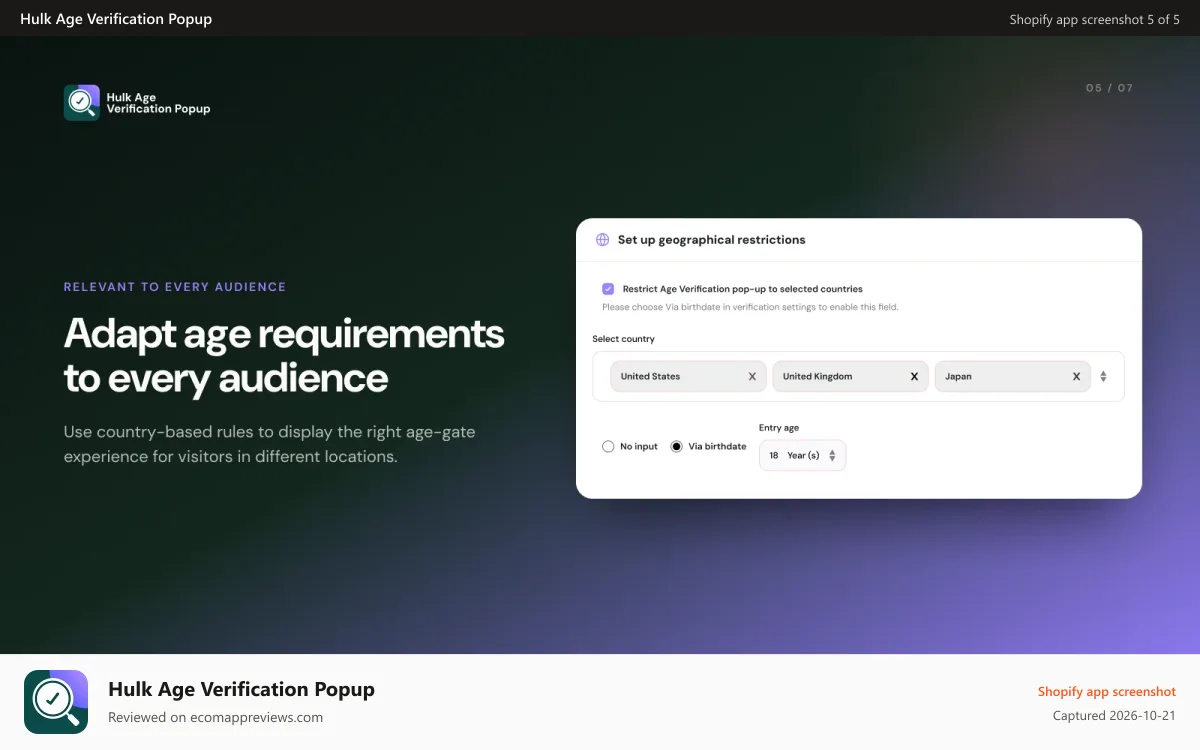Click the Hulk Age Verification Popup logo text
The image size is (1200, 750).
point(158,103)
